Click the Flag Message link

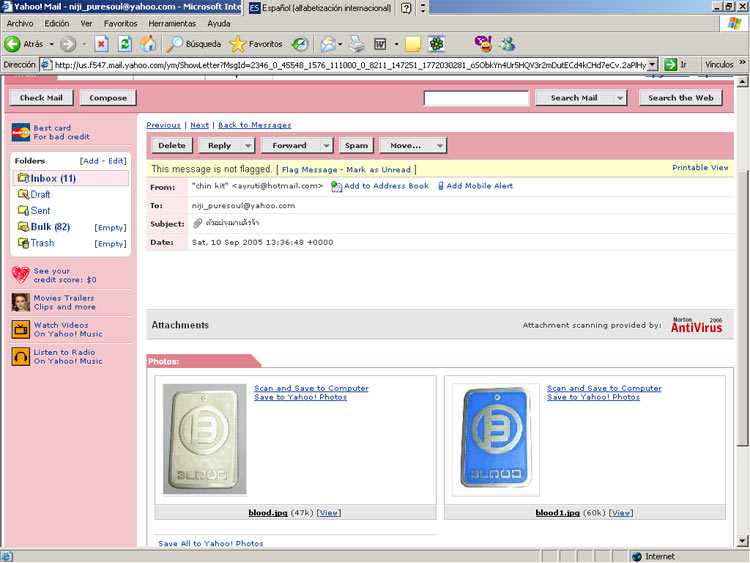click(309, 169)
